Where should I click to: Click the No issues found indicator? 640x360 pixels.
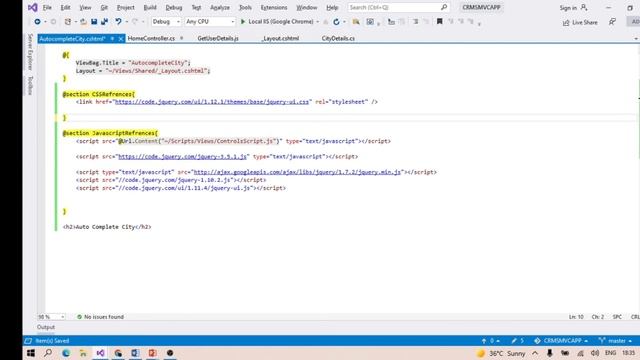100,317
